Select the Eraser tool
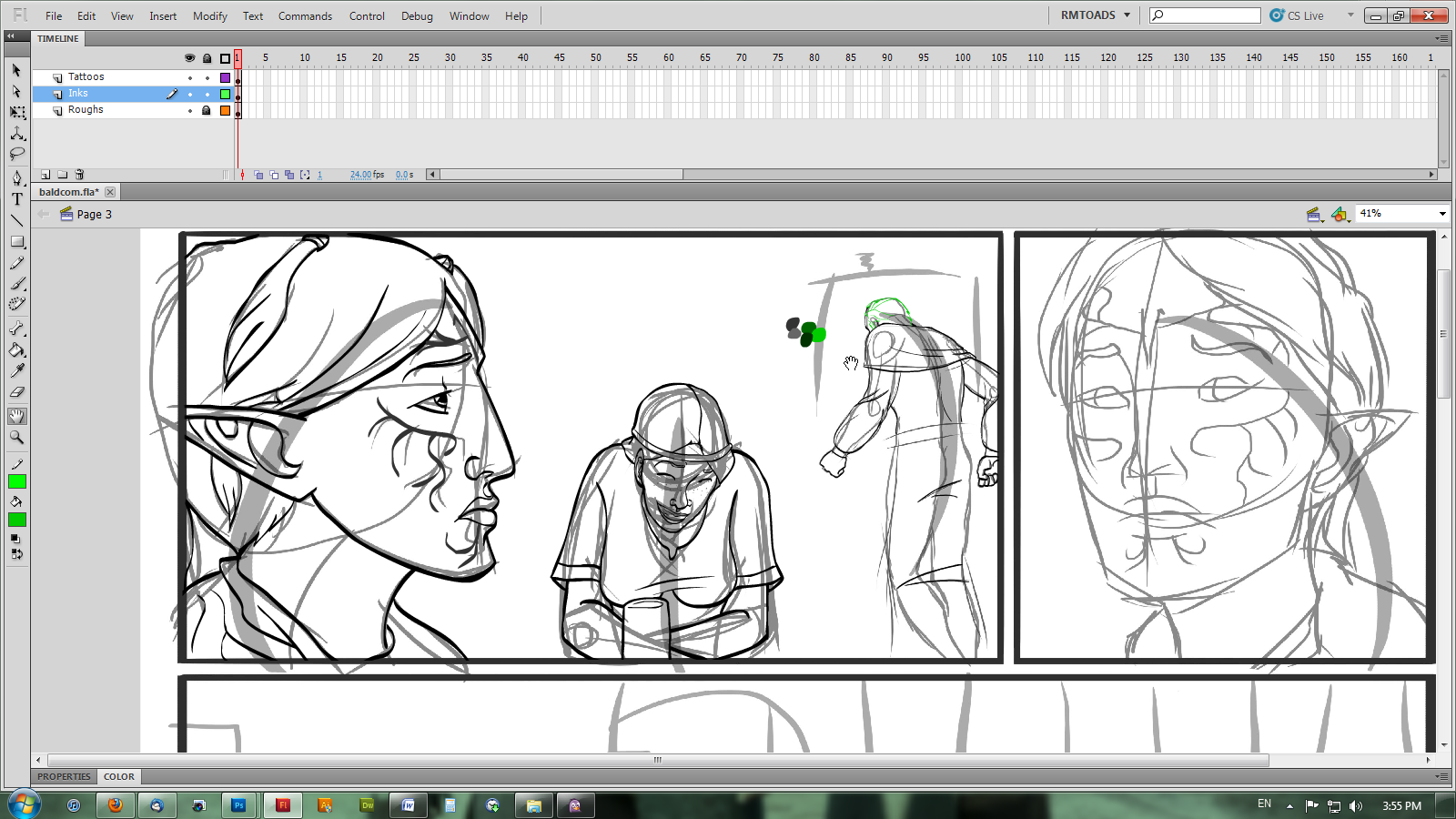 17,392
